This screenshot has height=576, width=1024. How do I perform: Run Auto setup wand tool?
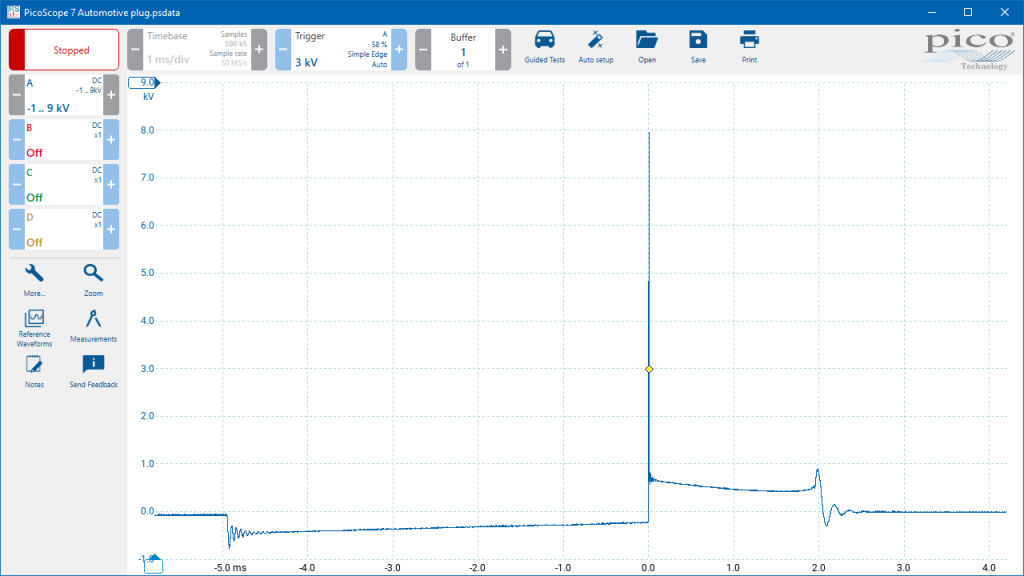pos(596,46)
